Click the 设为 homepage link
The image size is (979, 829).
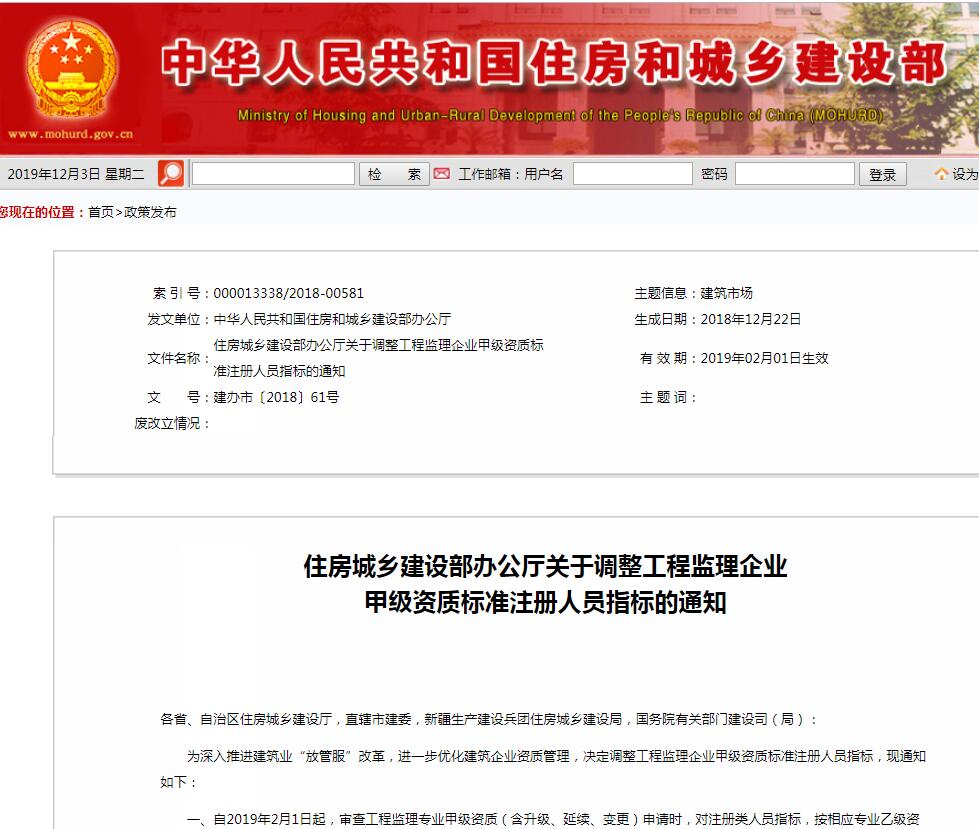tap(965, 174)
